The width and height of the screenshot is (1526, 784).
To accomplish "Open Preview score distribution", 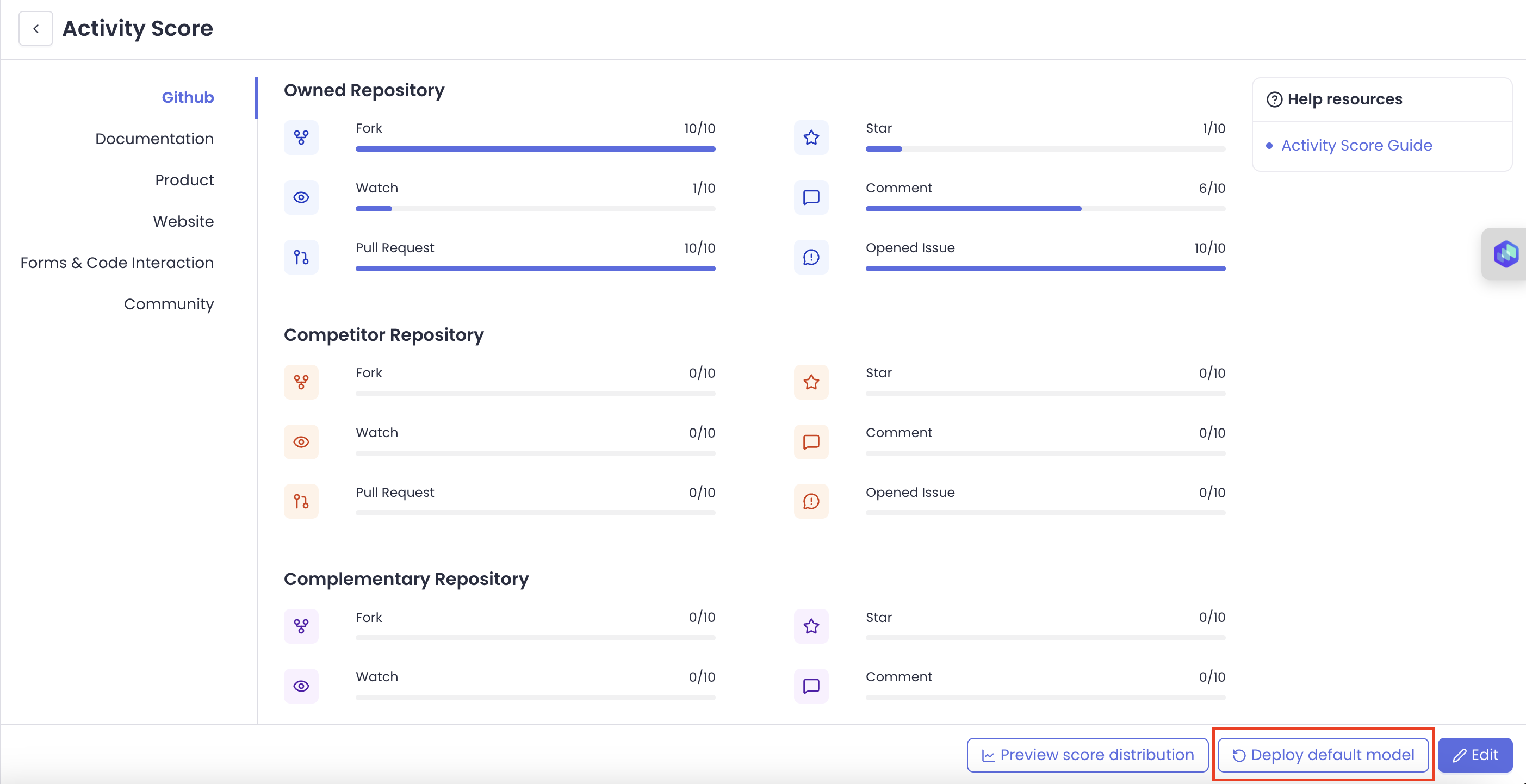I will [x=1087, y=755].
